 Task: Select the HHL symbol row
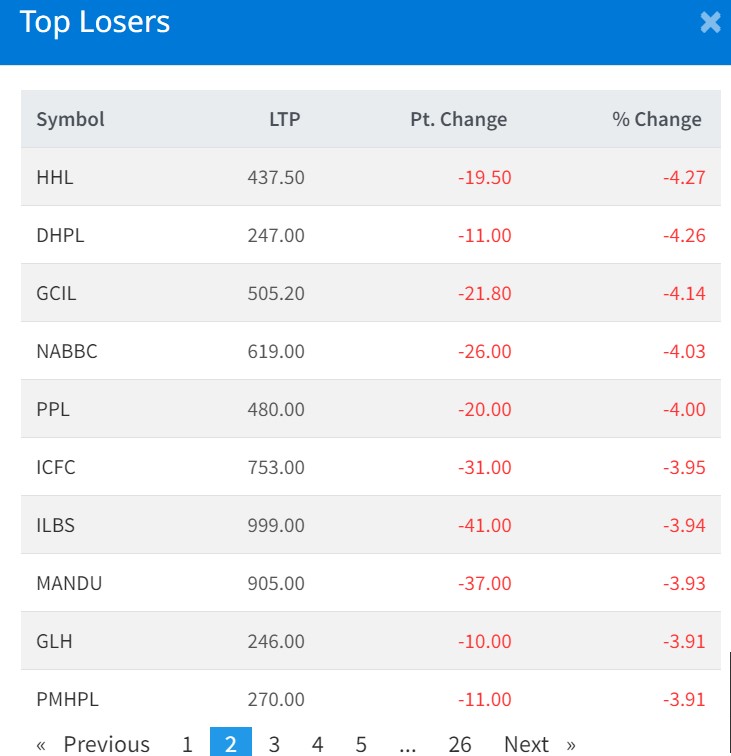pos(55,177)
